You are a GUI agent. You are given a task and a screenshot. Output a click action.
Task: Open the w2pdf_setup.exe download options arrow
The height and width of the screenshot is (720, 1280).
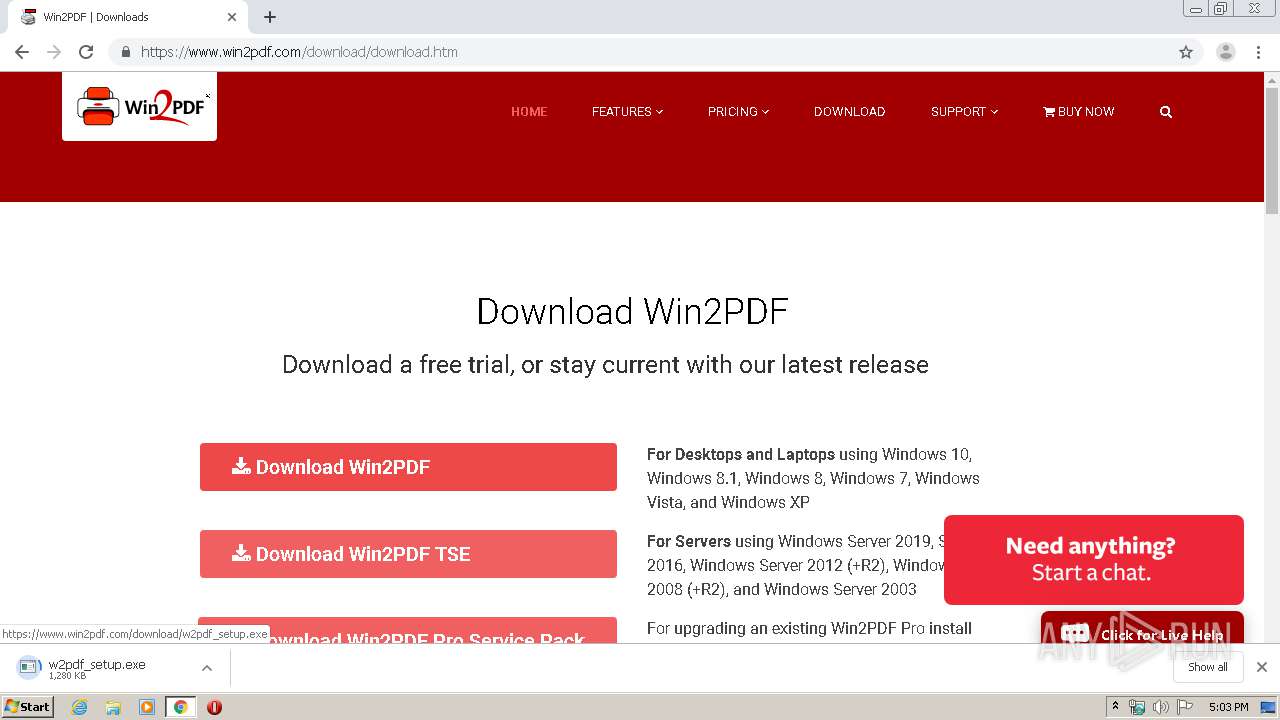[x=206, y=668]
